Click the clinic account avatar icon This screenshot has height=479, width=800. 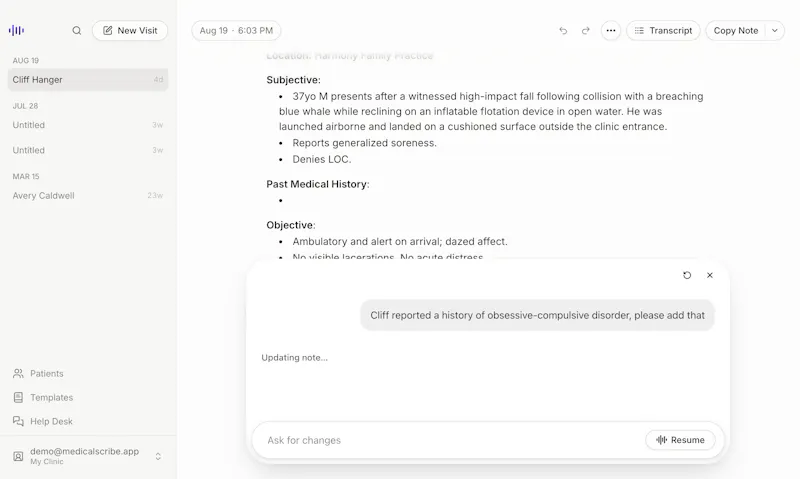pyautogui.click(x=18, y=456)
